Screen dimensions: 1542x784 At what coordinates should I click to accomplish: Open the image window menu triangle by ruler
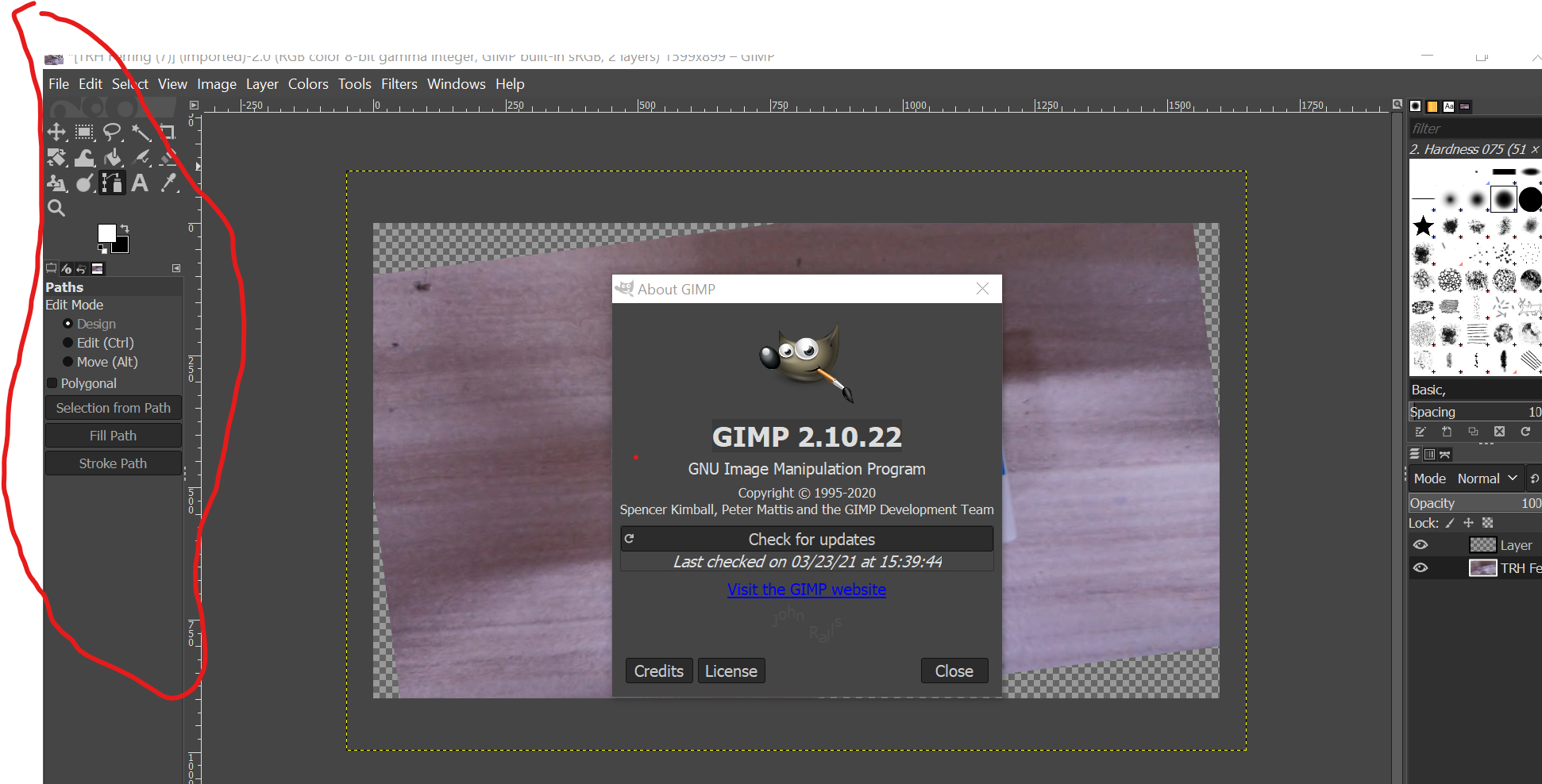tap(194, 105)
